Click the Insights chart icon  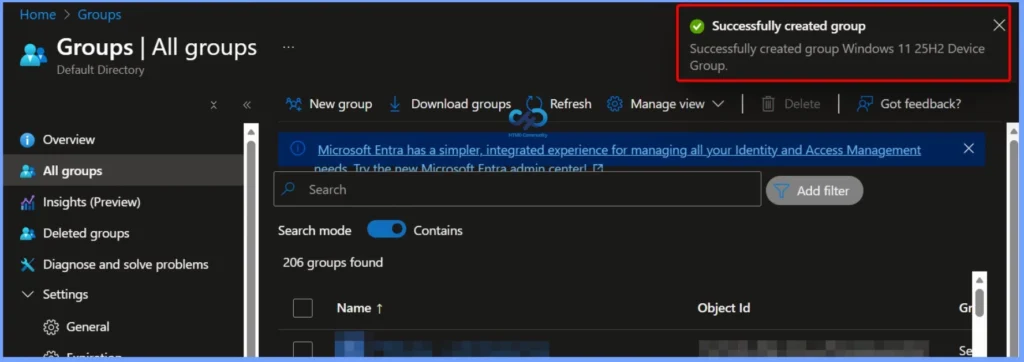coord(27,203)
